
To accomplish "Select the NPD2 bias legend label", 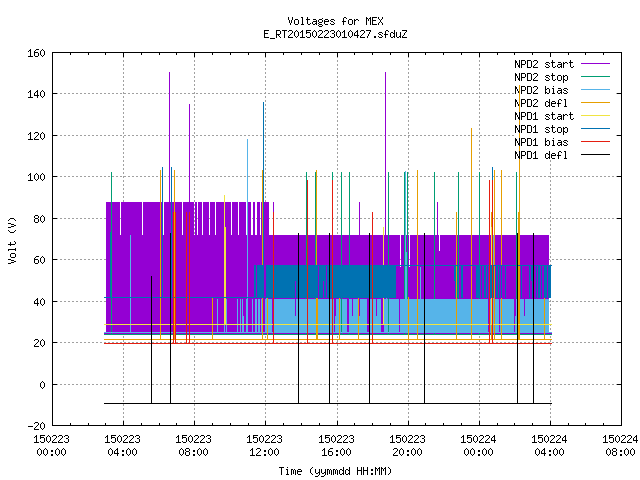I will (541, 90).
